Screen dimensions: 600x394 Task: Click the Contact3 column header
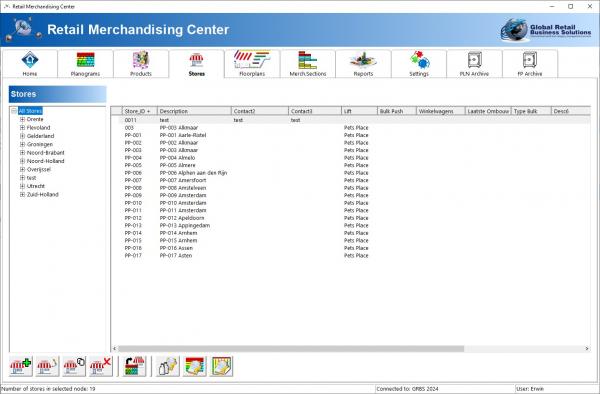pos(315,111)
